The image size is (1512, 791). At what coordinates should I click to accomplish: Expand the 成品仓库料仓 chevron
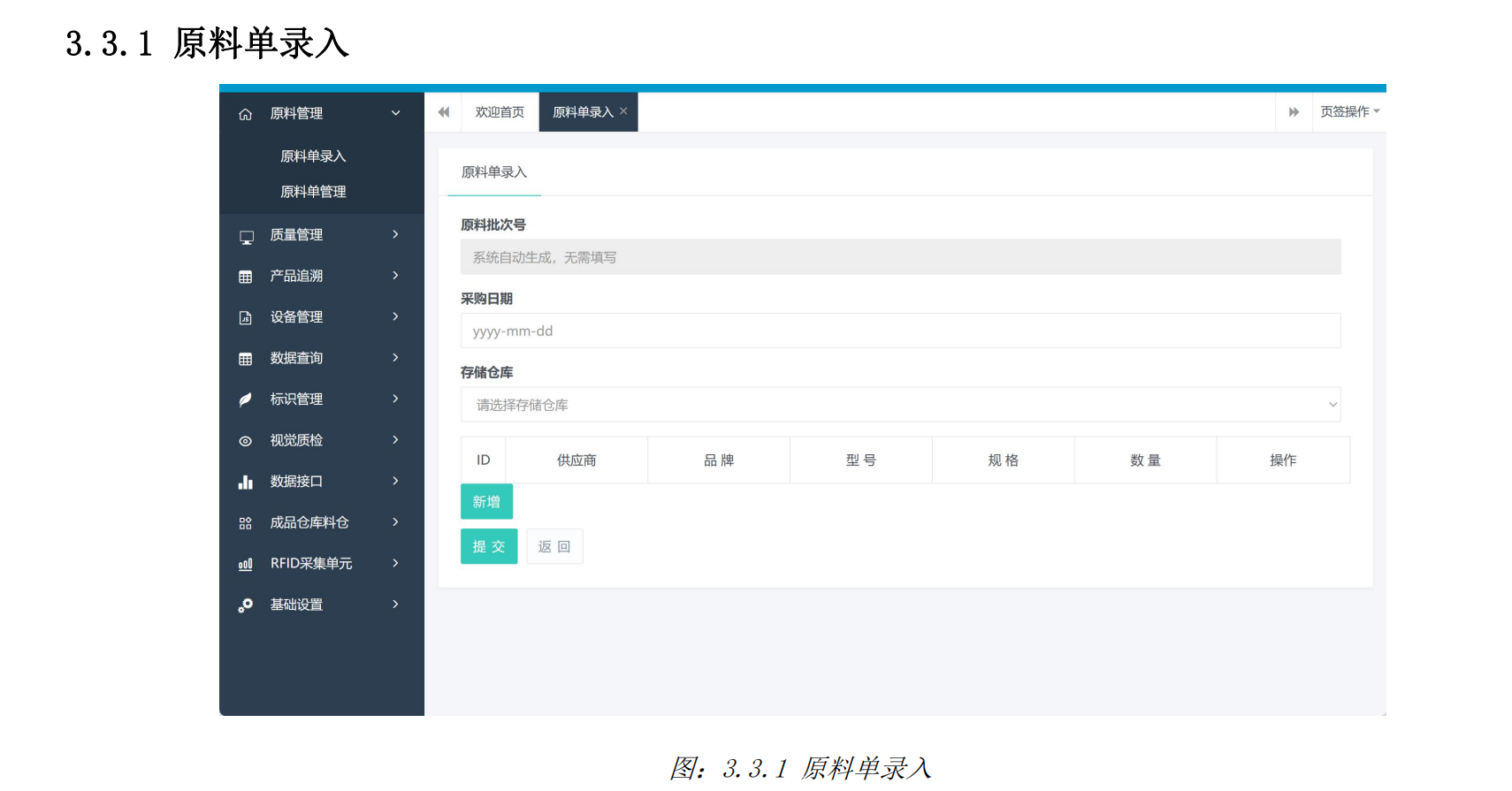395,522
